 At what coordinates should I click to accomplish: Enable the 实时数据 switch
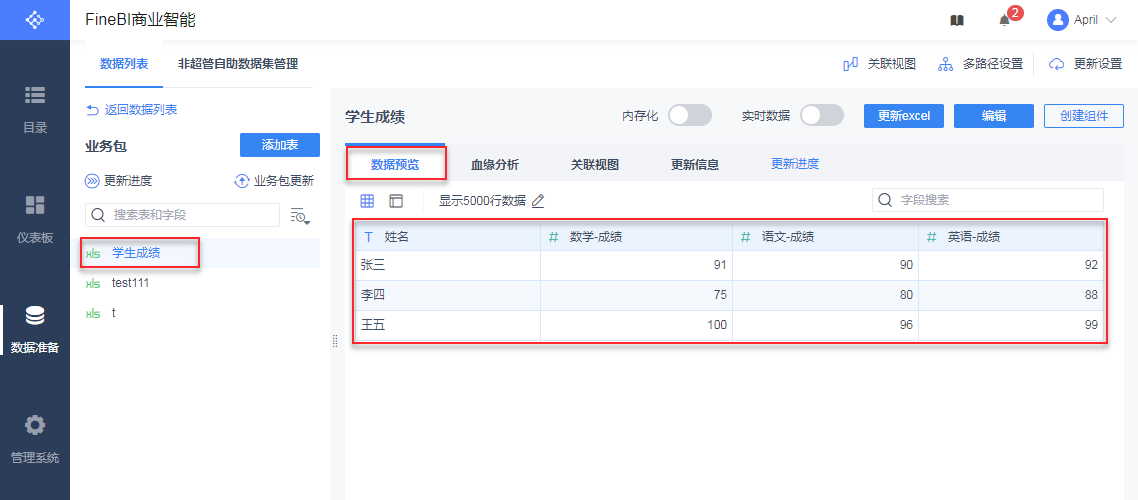click(822, 116)
